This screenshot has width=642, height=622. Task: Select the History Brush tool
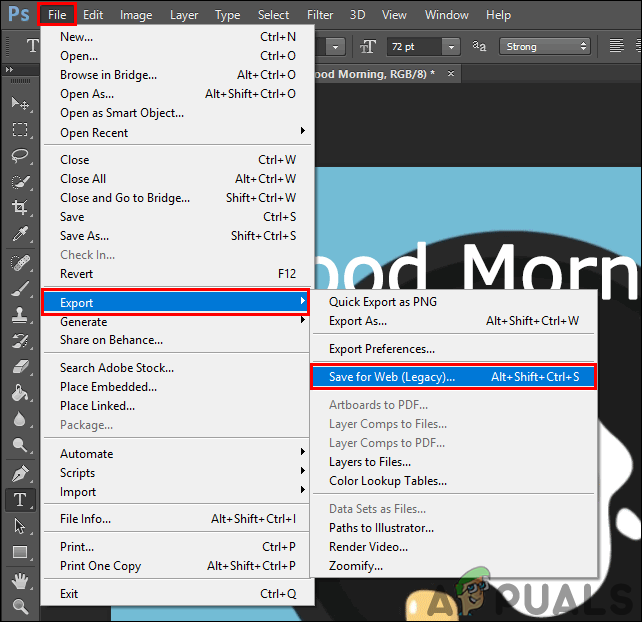click(x=20, y=341)
